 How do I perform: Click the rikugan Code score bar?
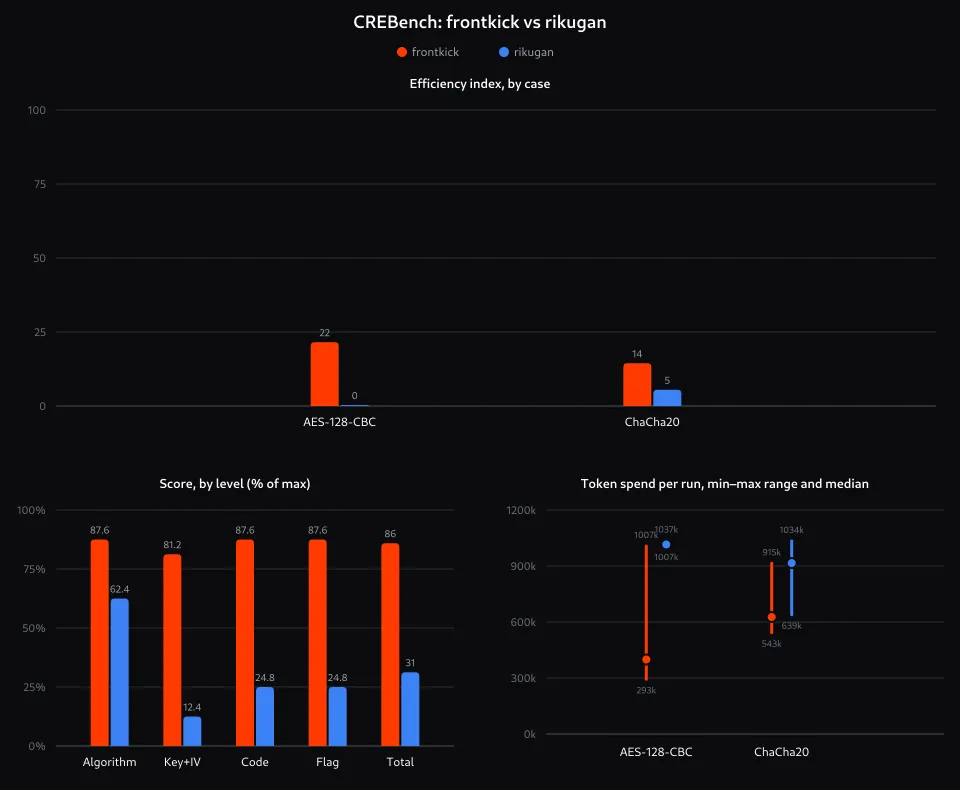pos(264,717)
